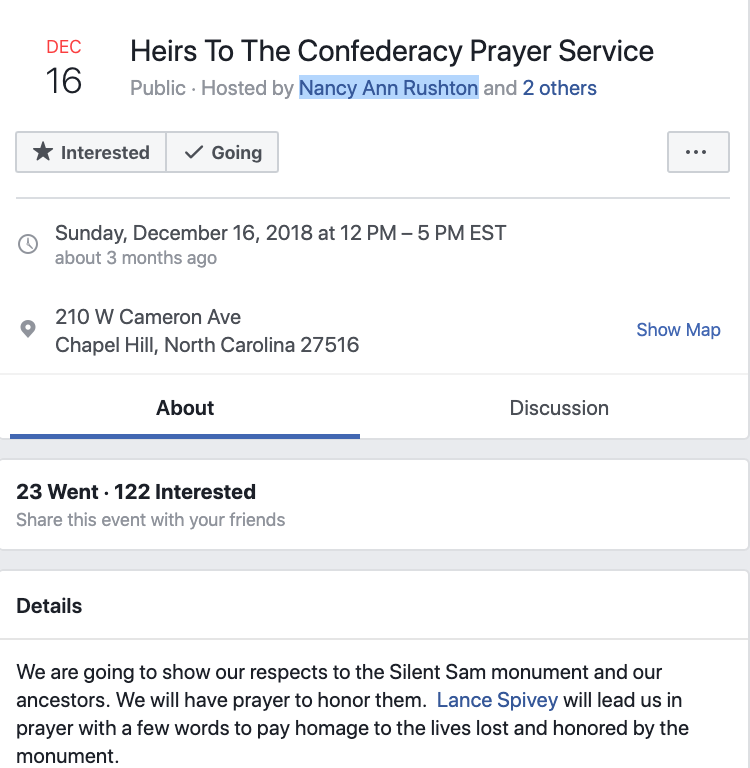Open host Nancy Ann Rushton's profile
Viewport: 750px width, 768px height.
coord(388,88)
